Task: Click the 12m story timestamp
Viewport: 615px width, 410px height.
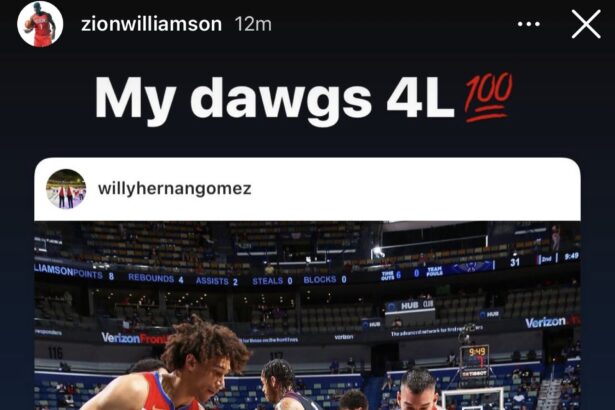Action: (253, 25)
